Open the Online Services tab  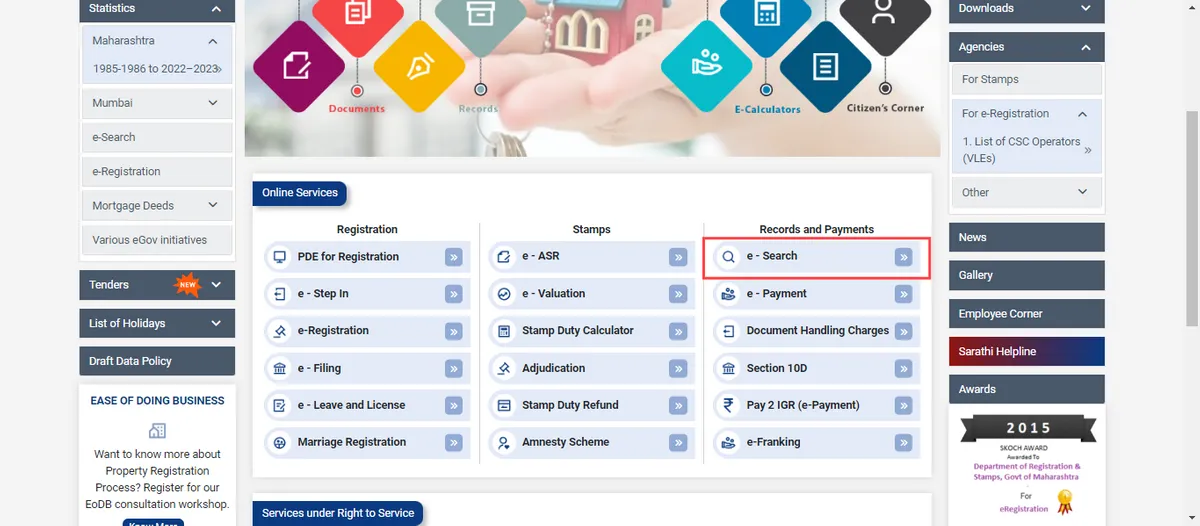[300, 193]
